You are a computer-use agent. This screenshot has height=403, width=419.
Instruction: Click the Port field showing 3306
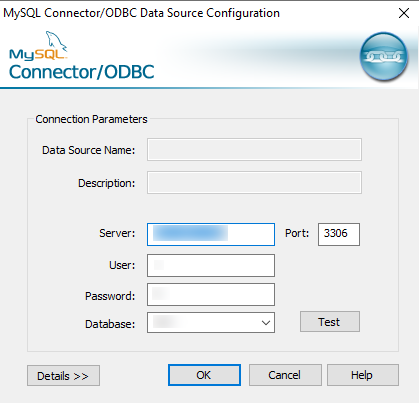[339, 235]
